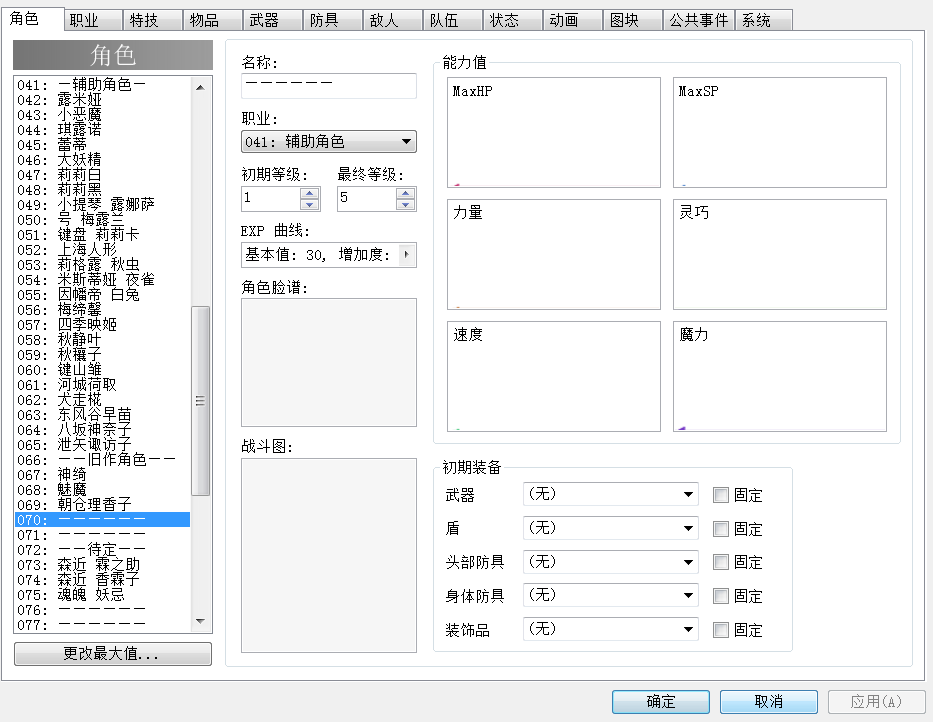This screenshot has width=933, height=722.
Task: Open the 职业 dropdown
Action: pos(329,142)
